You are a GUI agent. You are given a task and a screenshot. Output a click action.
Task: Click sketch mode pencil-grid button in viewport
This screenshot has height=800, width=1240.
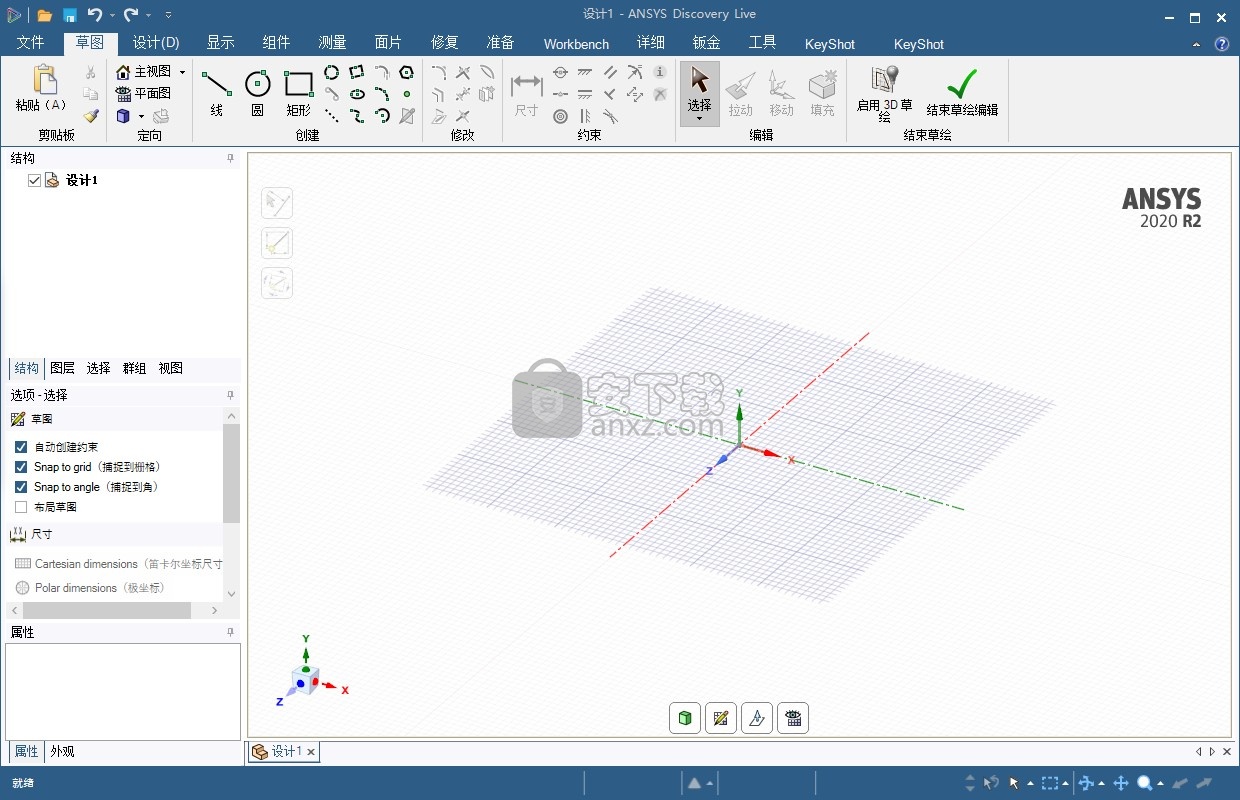point(721,718)
